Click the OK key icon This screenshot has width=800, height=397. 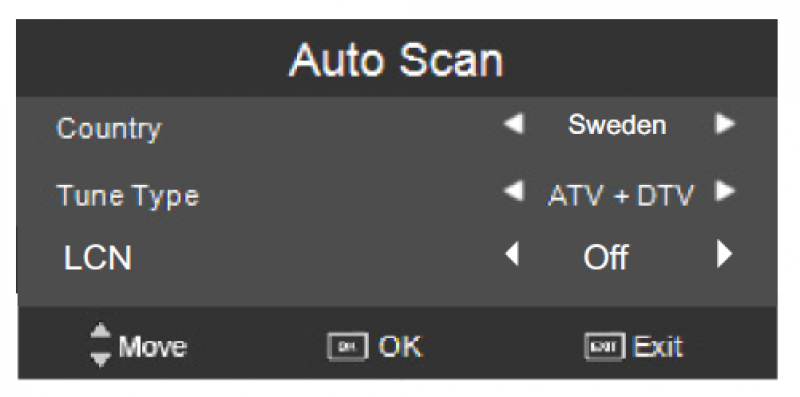[348, 347]
